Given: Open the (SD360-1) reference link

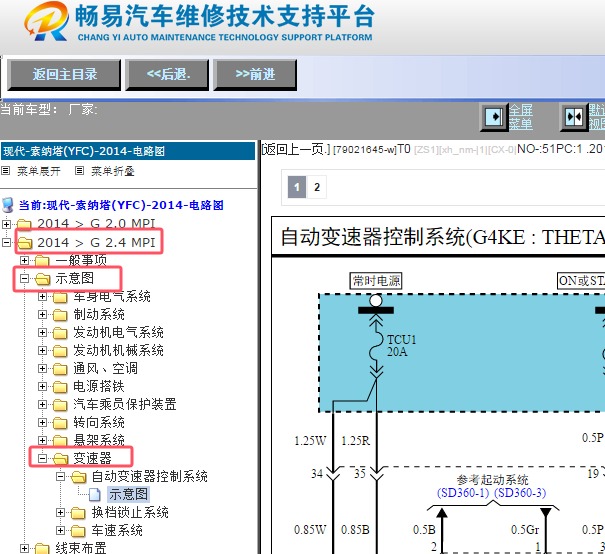Looking at the screenshot, I should pos(463,493).
